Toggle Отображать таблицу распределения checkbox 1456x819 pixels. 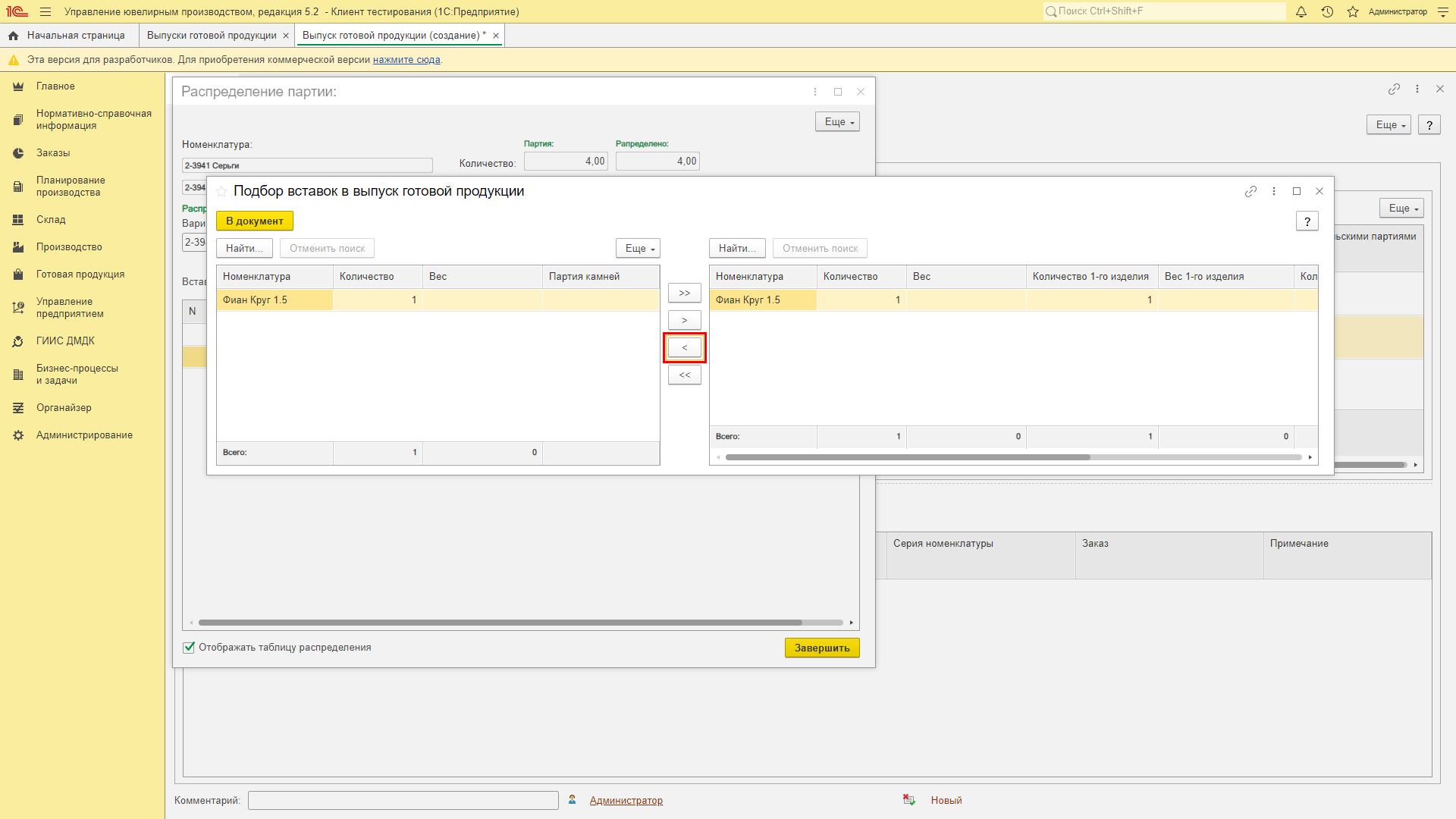[189, 648]
